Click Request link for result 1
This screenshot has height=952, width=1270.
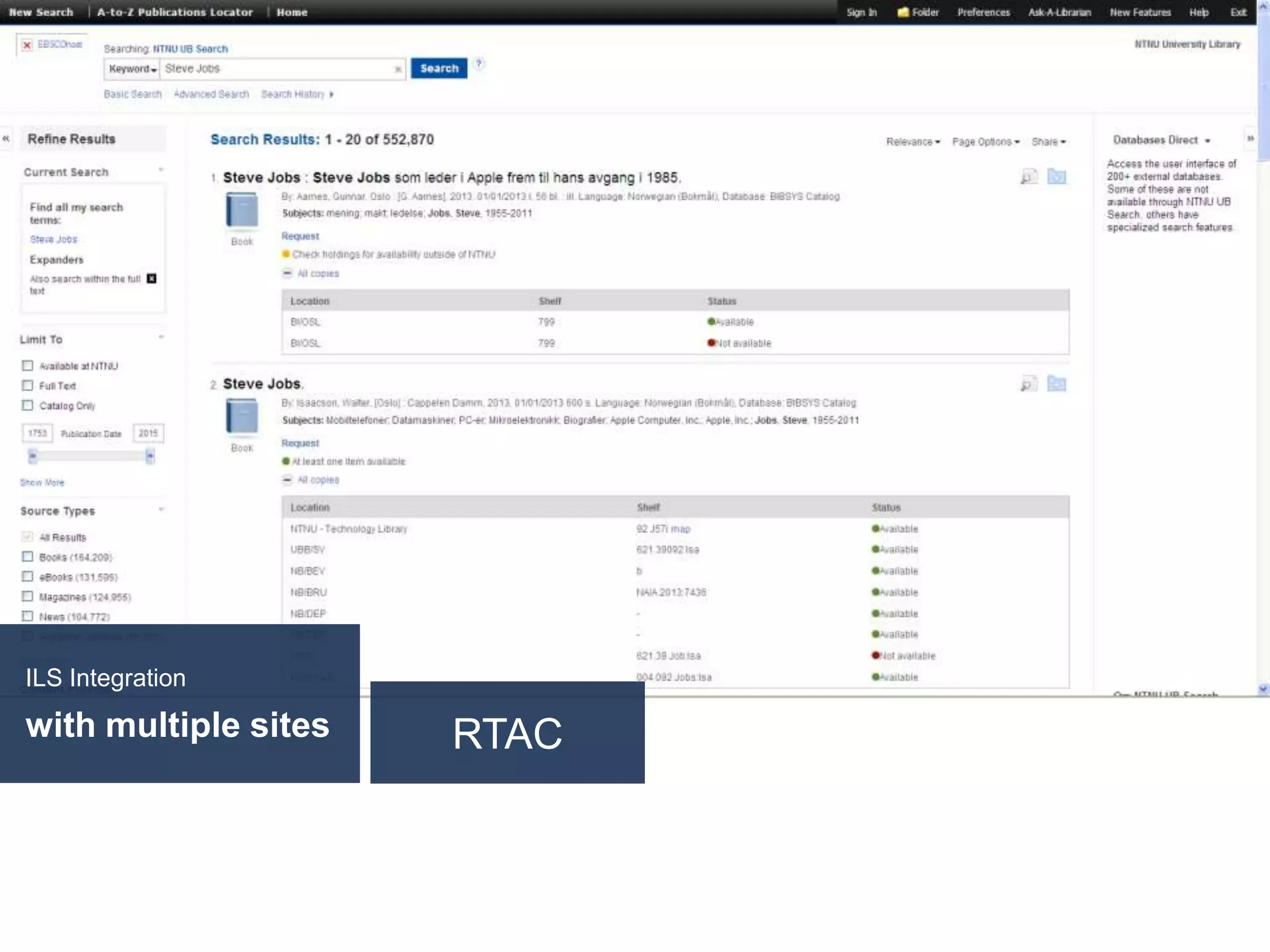click(x=300, y=236)
